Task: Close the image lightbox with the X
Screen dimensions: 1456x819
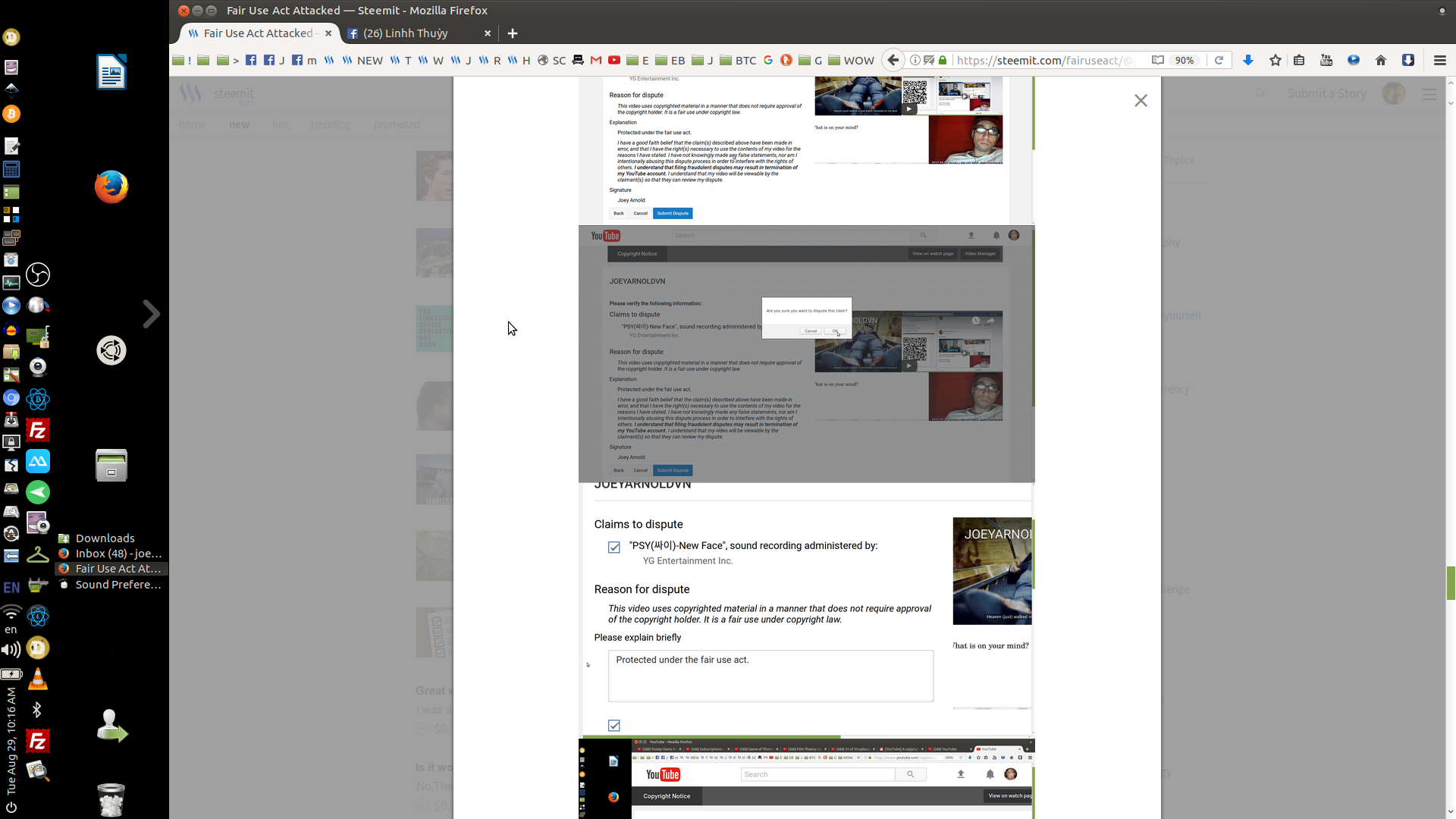Action: pyautogui.click(x=1141, y=100)
